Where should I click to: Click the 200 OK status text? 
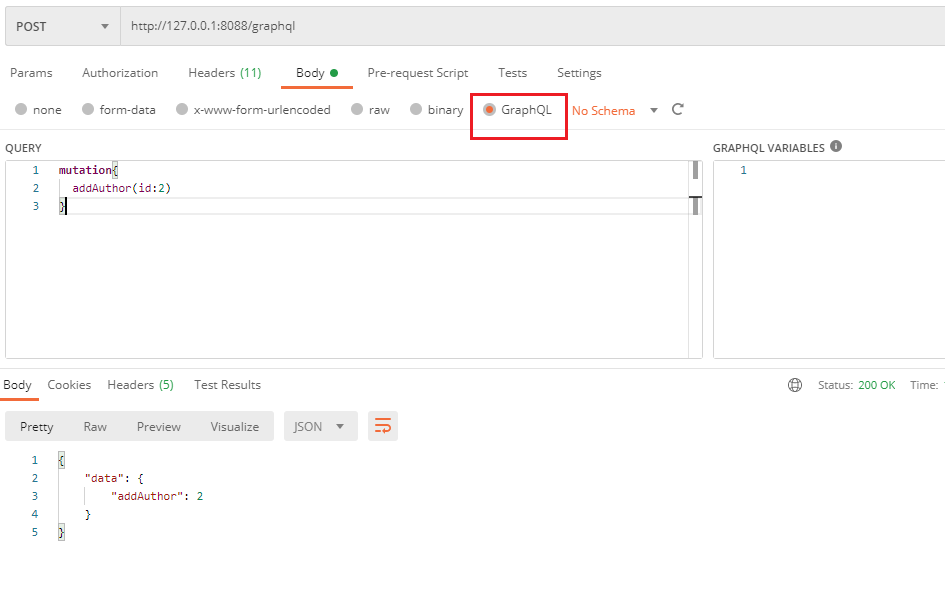(876, 385)
